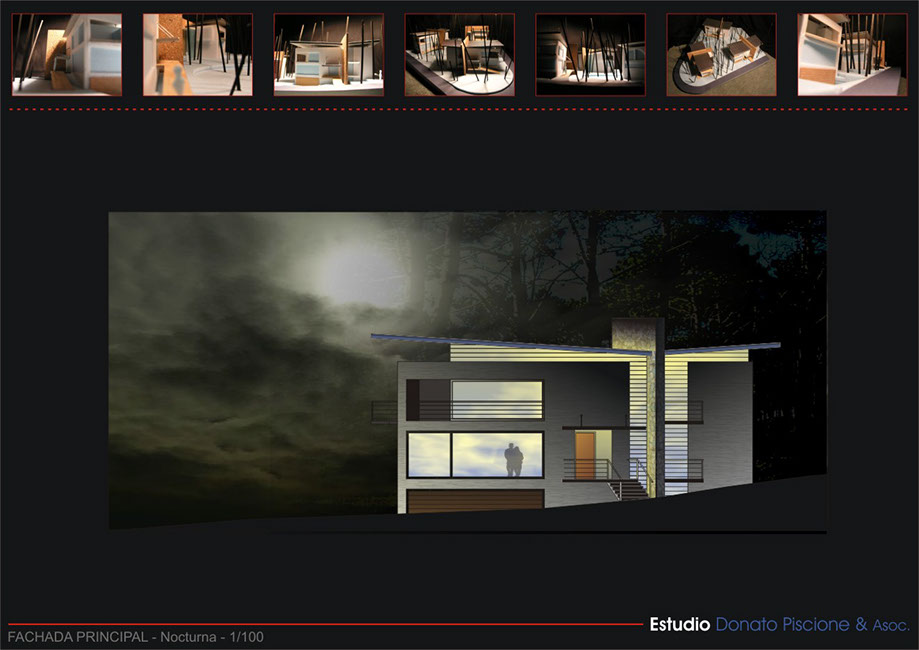Select the second thumbnail in the strip

click(198, 55)
